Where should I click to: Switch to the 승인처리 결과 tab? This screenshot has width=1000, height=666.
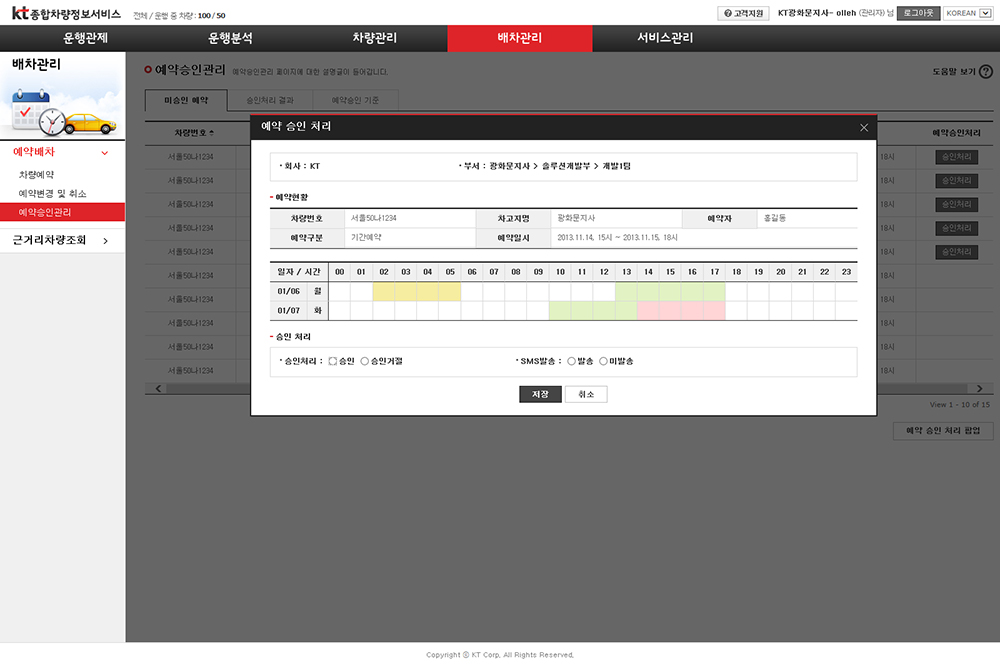[270, 101]
